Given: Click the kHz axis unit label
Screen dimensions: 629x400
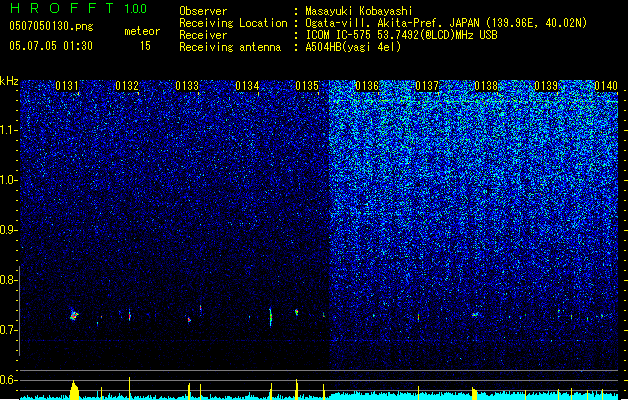Looking at the screenshot, I should 9,81.
